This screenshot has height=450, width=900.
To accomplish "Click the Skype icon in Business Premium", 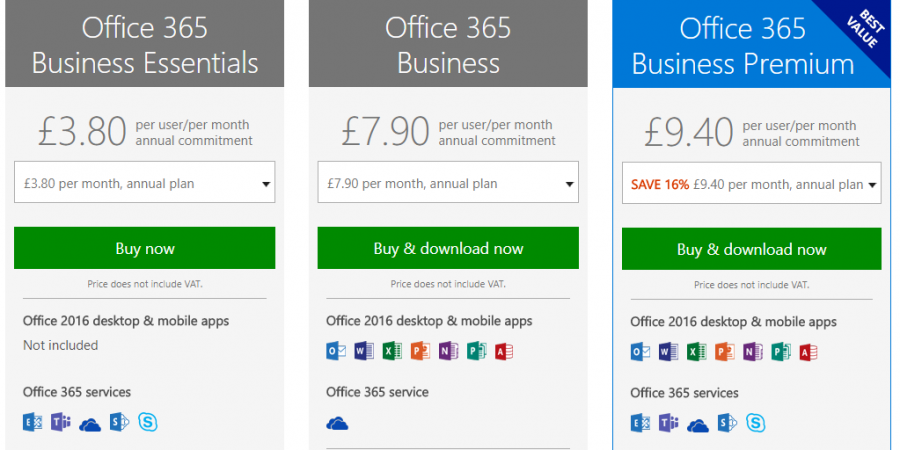I will pyautogui.click(x=756, y=424).
